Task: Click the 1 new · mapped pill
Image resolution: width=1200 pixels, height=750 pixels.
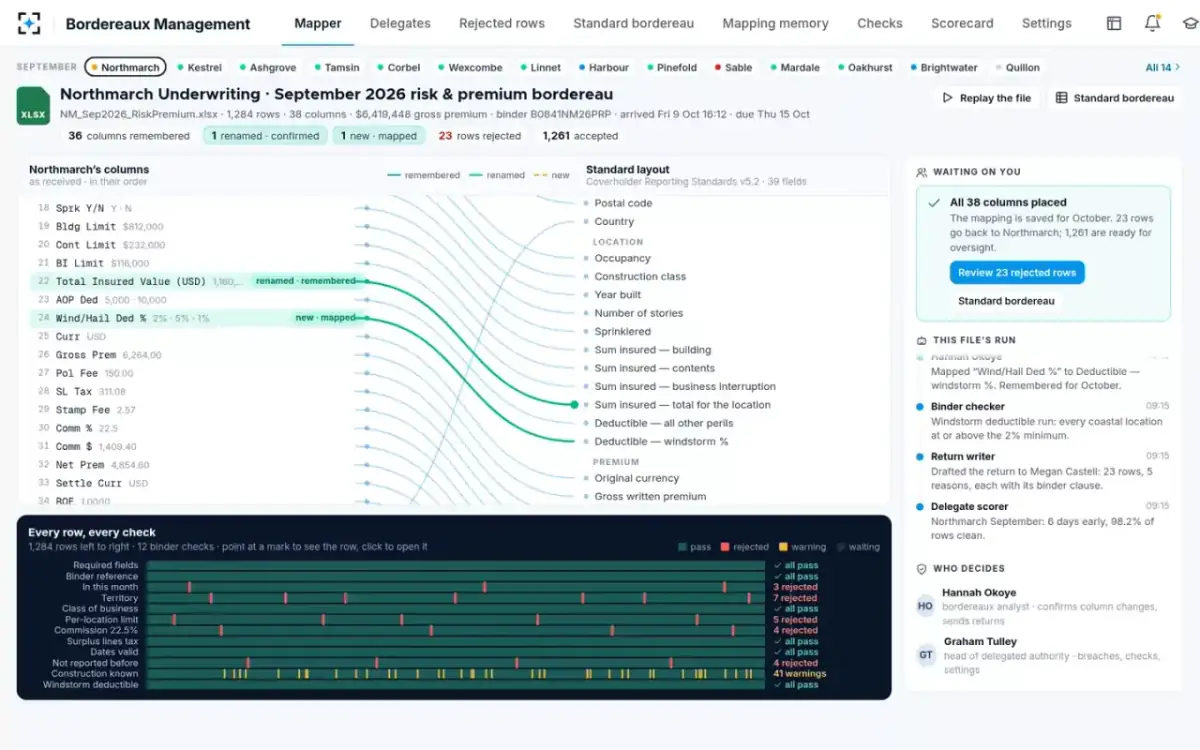Action: click(379, 135)
